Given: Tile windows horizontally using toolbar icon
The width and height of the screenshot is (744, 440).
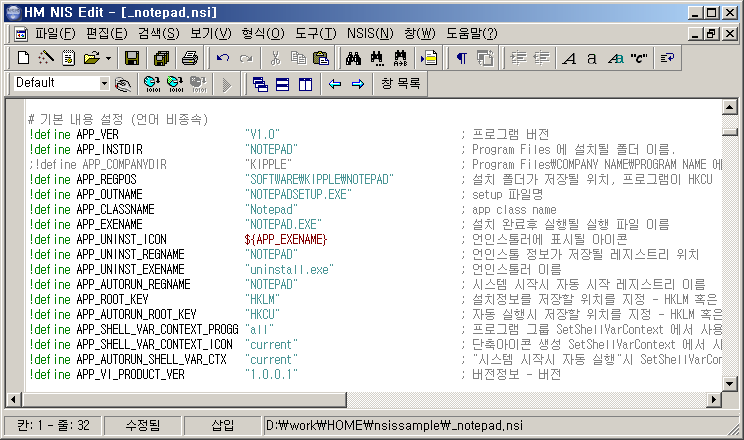Looking at the screenshot, I should click(282, 83).
